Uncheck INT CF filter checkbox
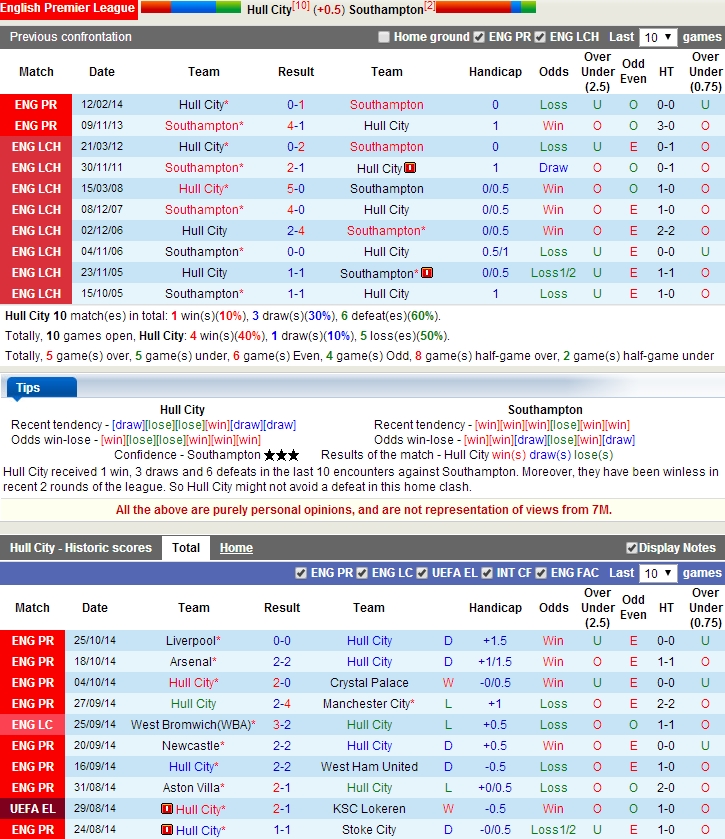The height and width of the screenshot is (839, 725). click(x=486, y=573)
